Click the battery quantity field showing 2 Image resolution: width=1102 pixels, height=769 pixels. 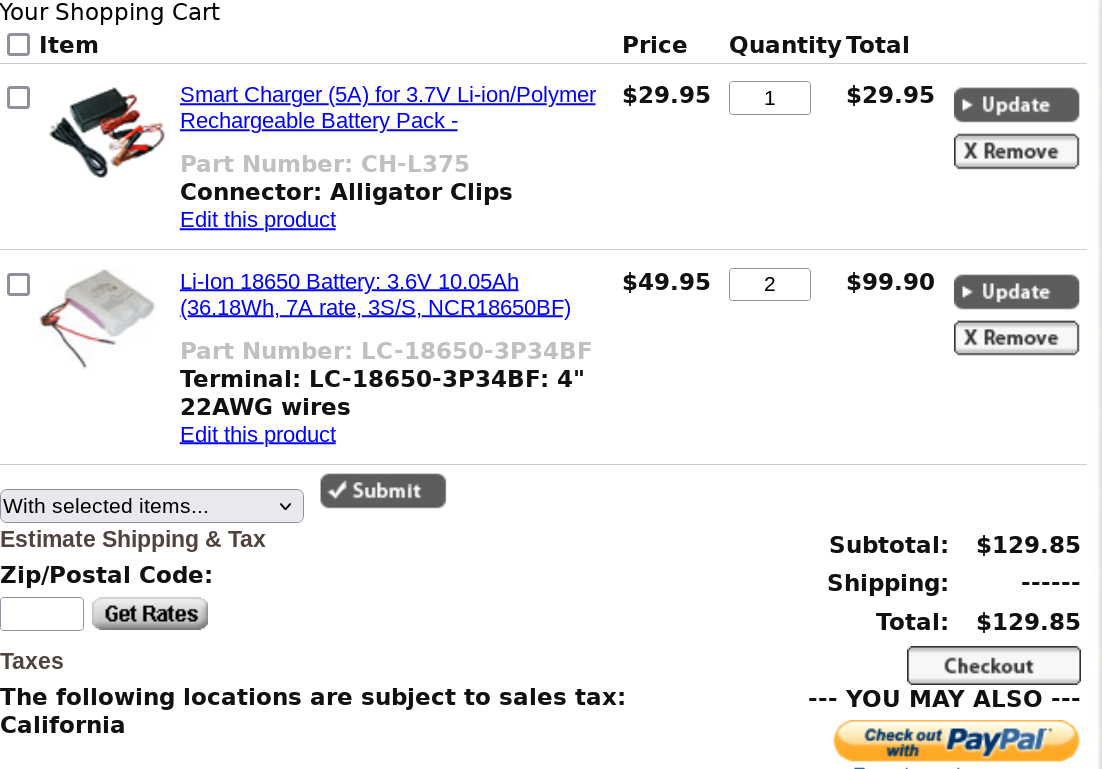[769, 285]
